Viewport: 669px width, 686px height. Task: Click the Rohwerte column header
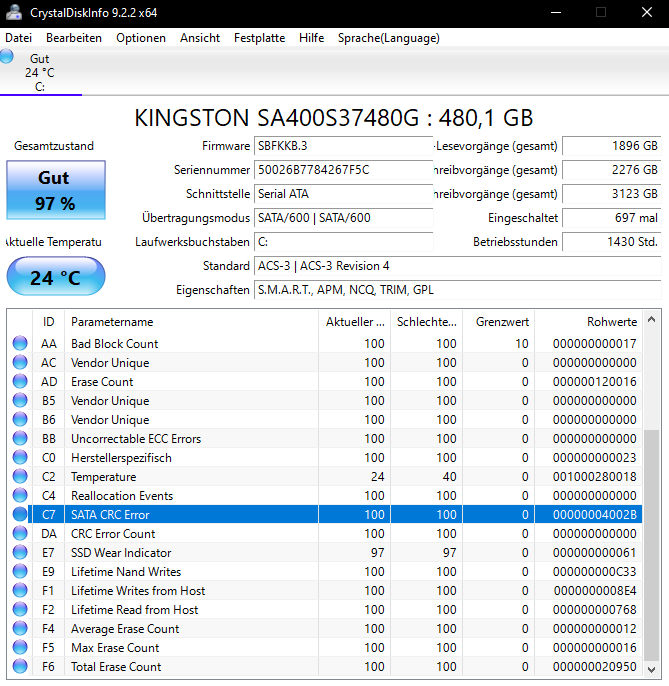[588, 322]
